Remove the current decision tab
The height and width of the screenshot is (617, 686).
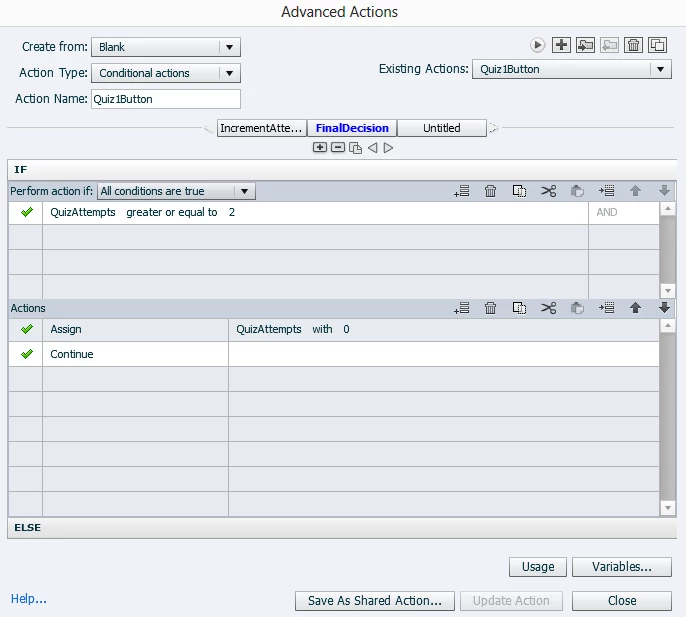(338, 147)
